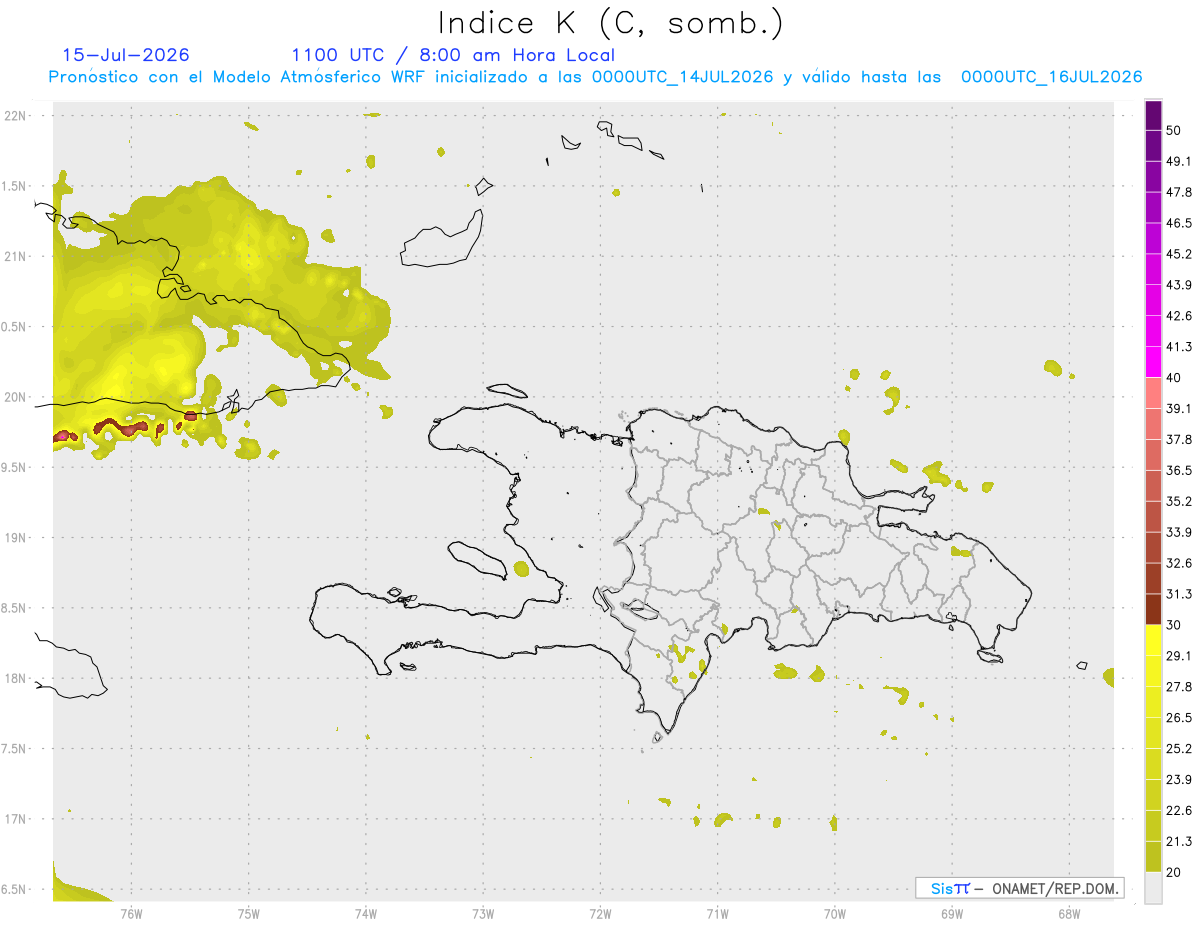The image size is (1200, 927).
Task: Click the "76W" longitude label
Action: click(131, 913)
